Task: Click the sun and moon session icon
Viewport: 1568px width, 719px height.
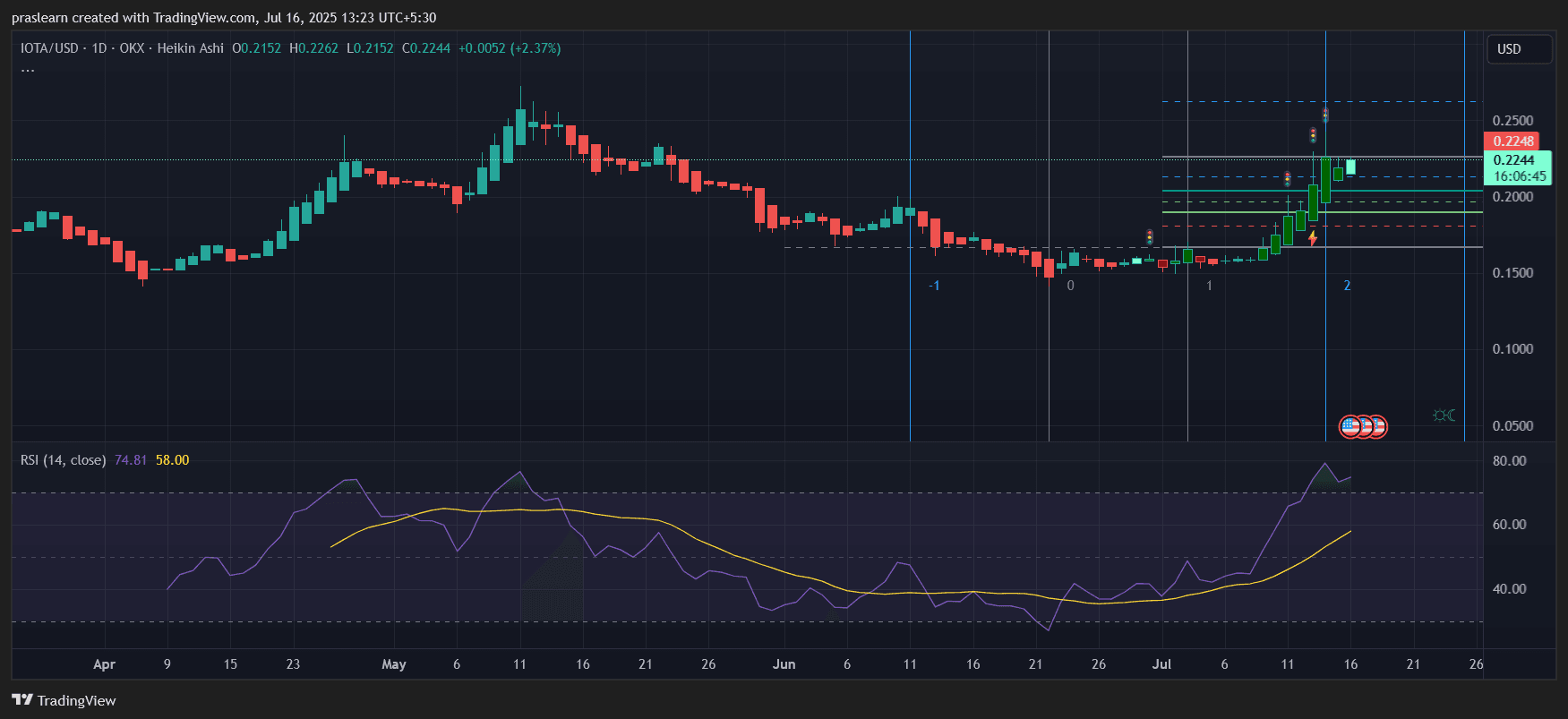Action: coord(1444,415)
